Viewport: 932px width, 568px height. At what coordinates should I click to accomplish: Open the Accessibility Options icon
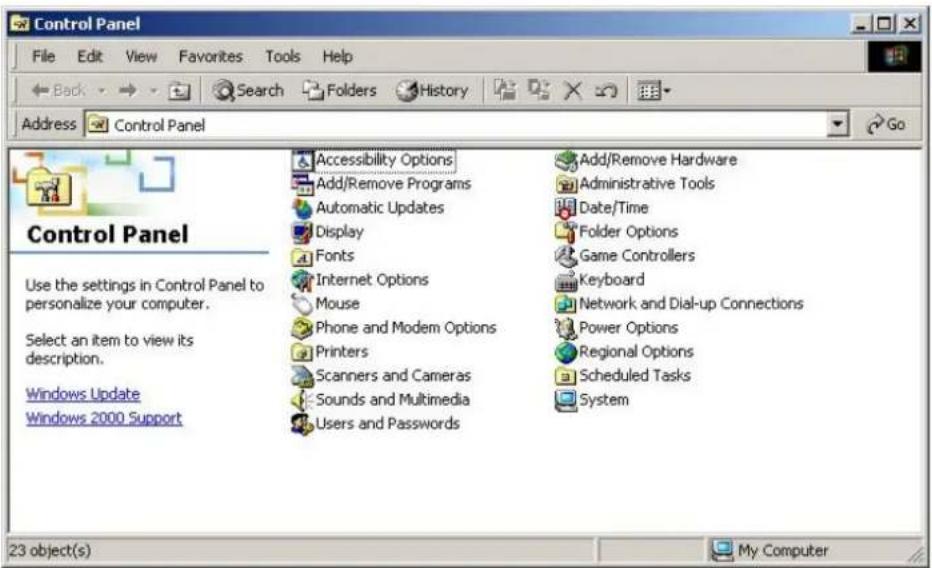point(303,160)
